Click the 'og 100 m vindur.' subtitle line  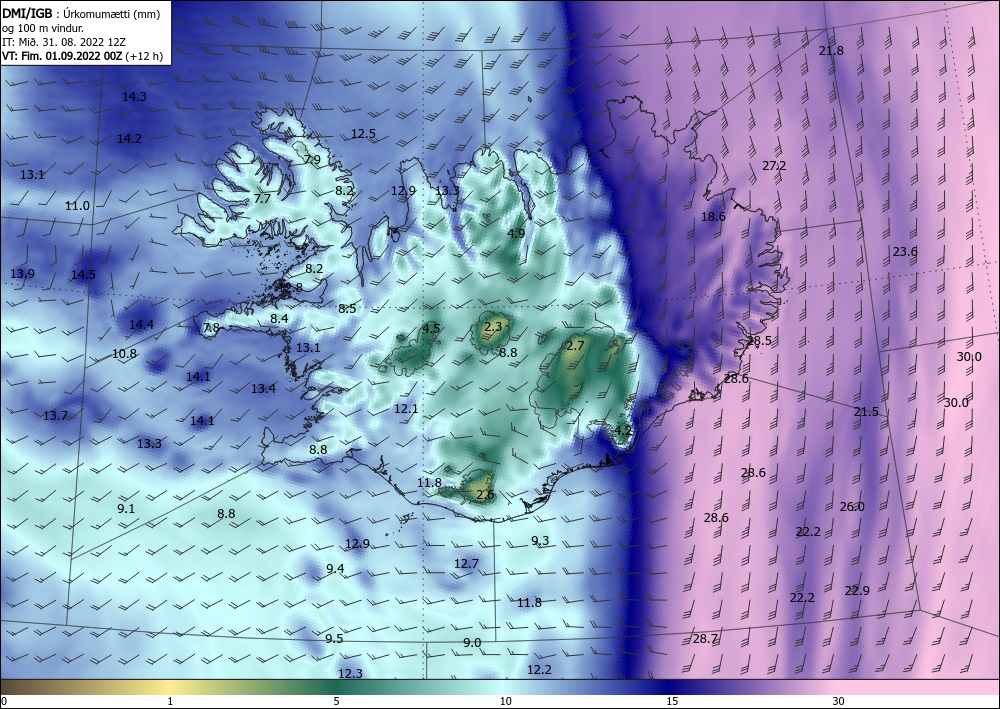[43, 28]
